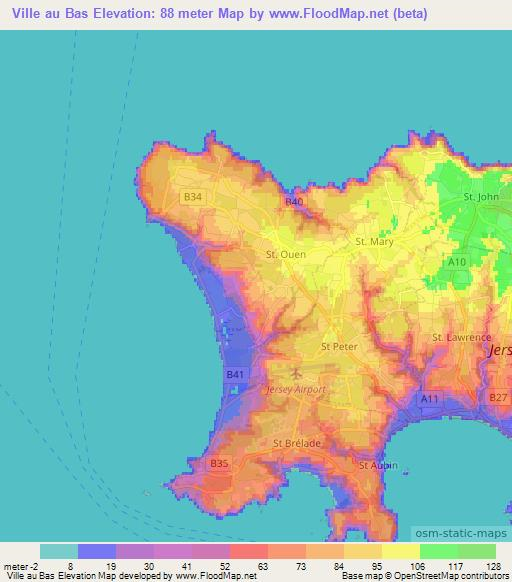Image resolution: width=512 pixels, height=582 pixels.
Task: Select the St Peter place label
Action: pyautogui.click(x=339, y=347)
